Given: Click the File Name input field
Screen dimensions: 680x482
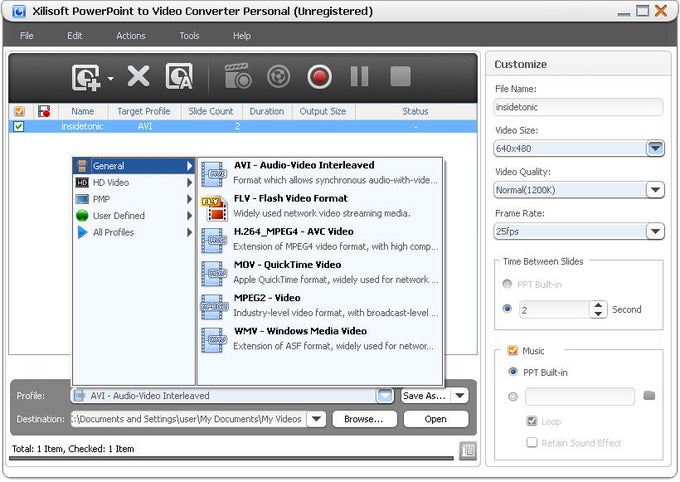Looking at the screenshot, I should click(x=578, y=107).
